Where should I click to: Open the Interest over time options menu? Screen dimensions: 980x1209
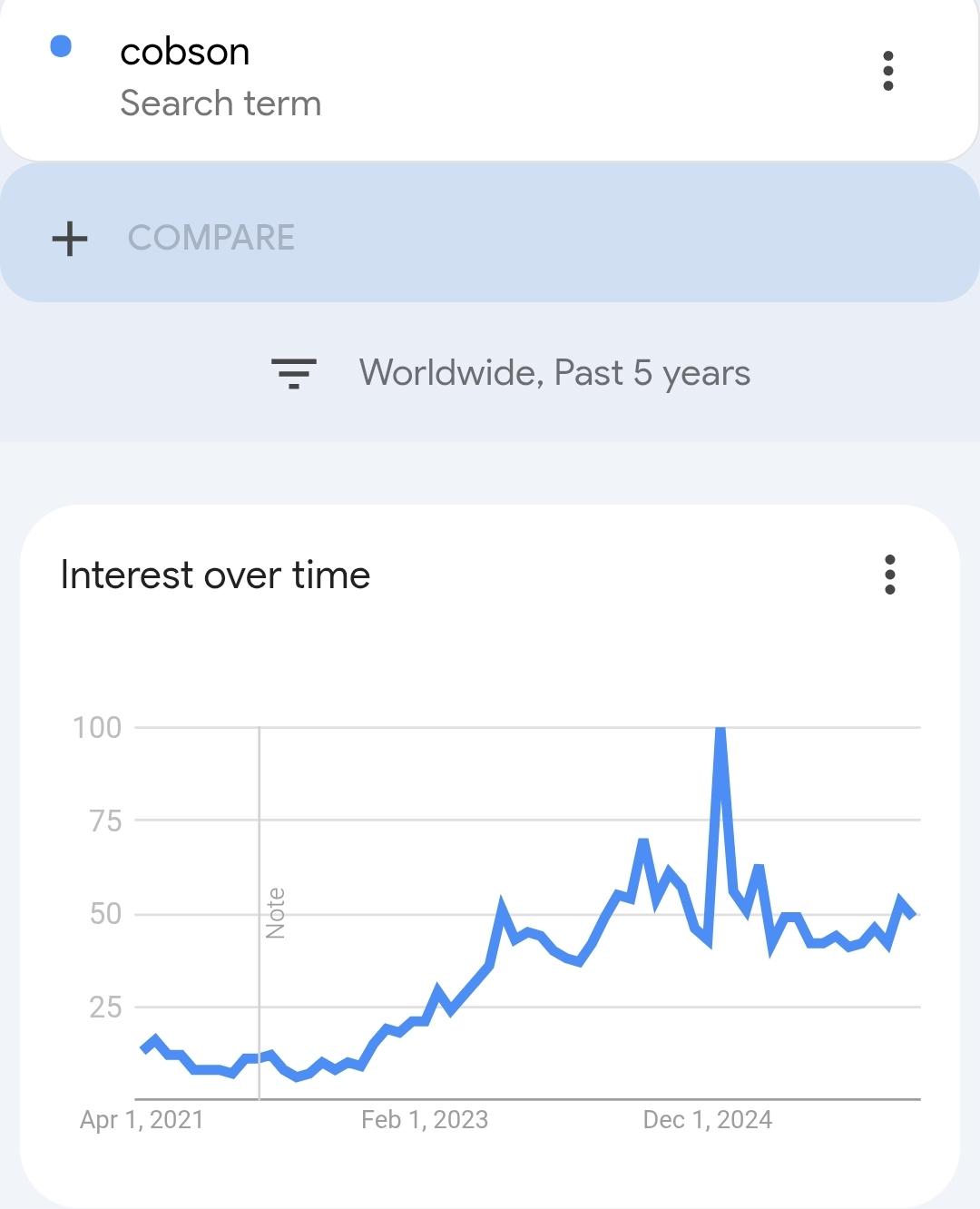889,575
